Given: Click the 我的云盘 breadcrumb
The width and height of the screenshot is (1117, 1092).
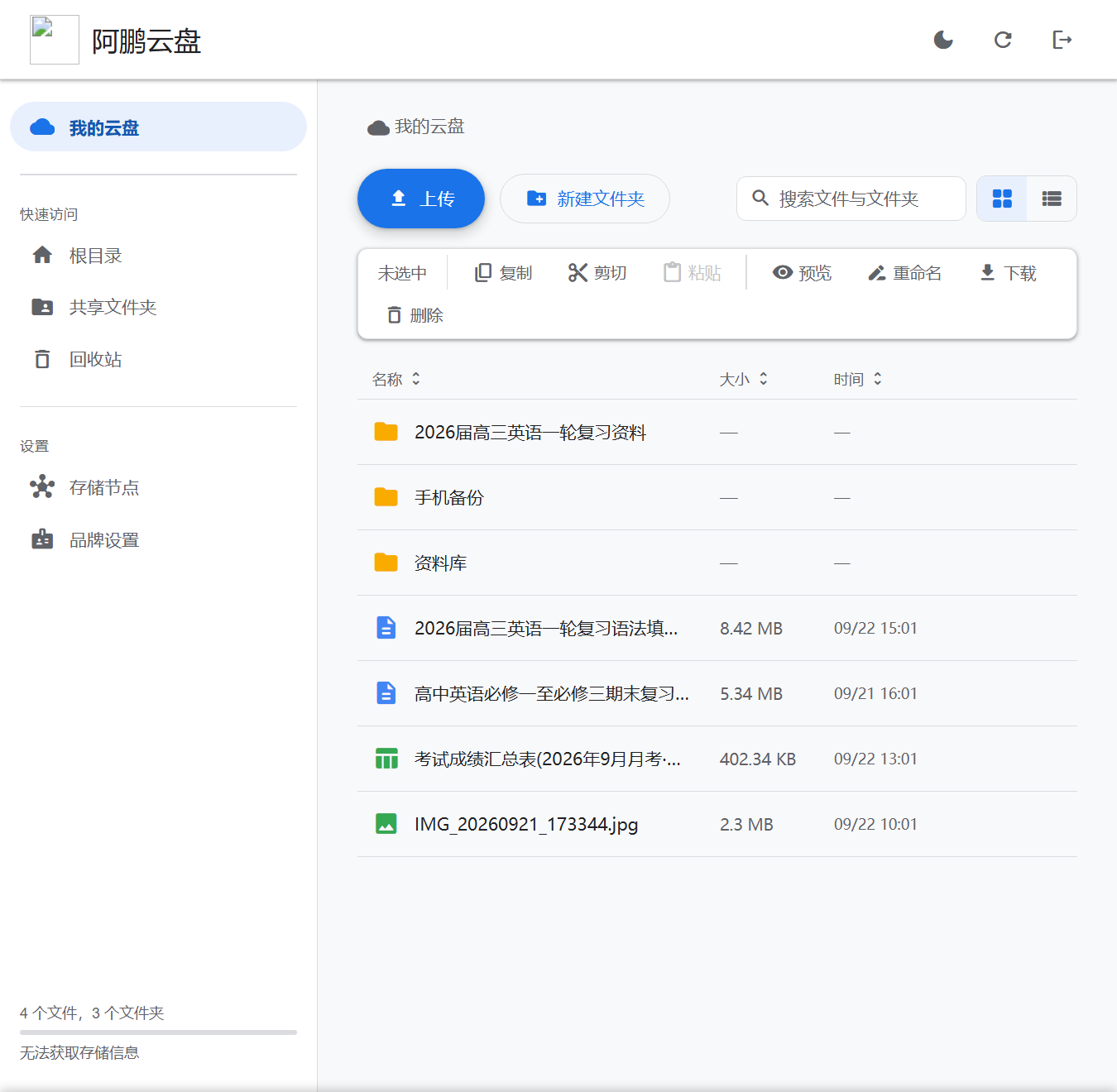Looking at the screenshot, I should pyautogui.click(x=415, y=127).
